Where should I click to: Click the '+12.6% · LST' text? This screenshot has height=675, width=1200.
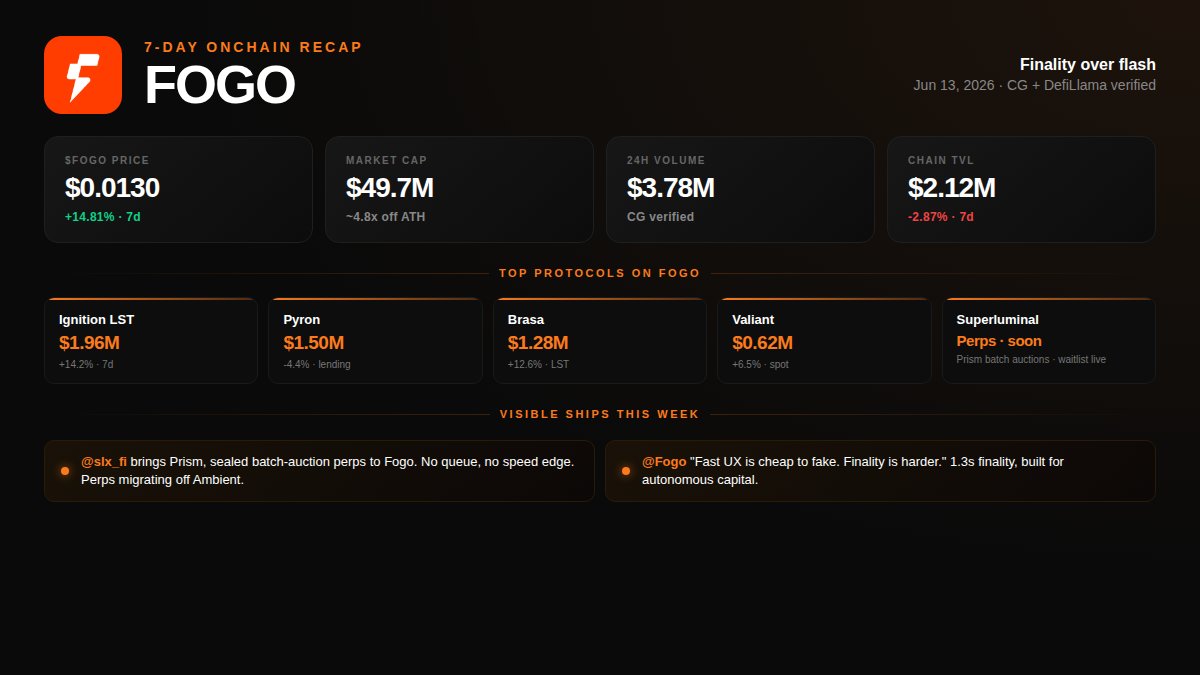(538, 364)
